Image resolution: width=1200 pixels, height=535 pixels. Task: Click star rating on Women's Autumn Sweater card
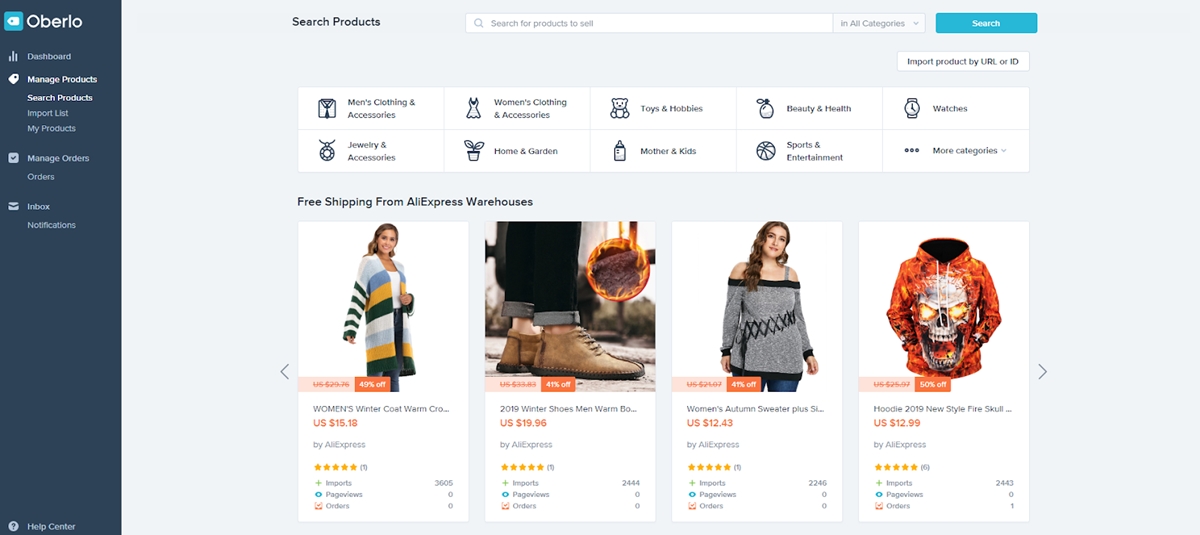point(709,467)
